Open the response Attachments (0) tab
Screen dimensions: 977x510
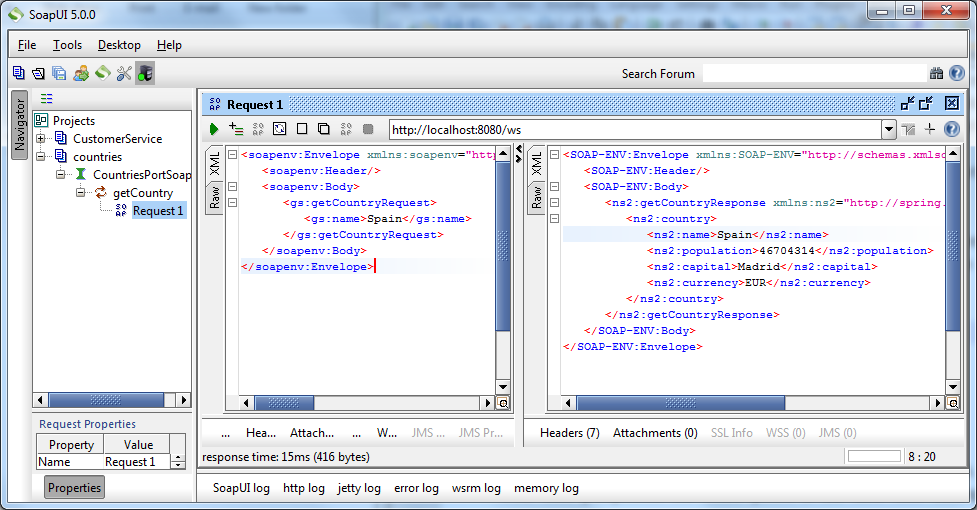click(x=655, y=433)
